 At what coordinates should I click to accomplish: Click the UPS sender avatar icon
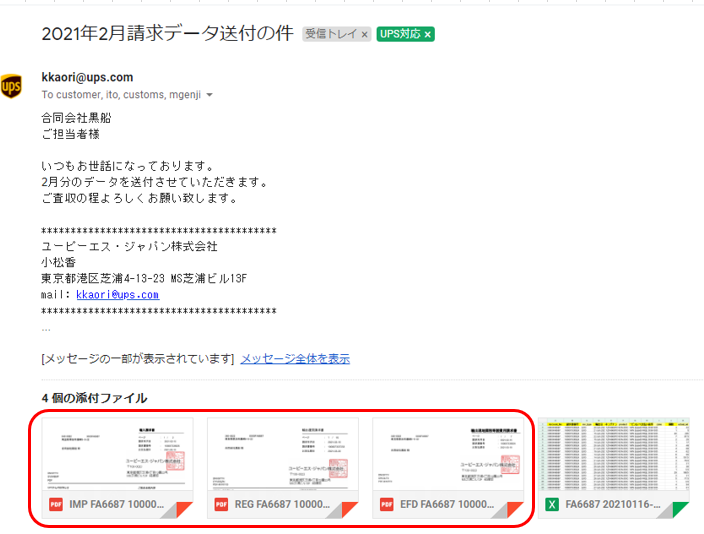pos(11,86)
